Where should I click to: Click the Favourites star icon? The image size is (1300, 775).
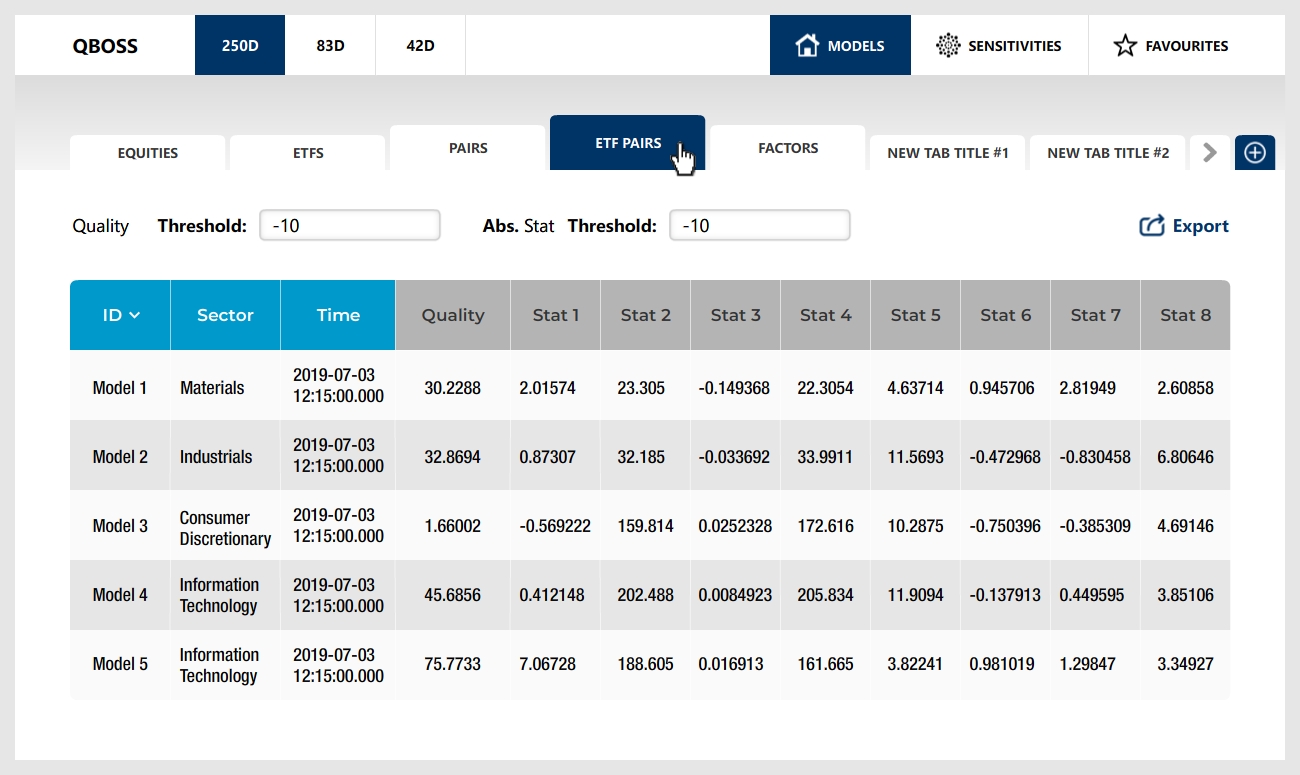[x=1125, y=45]
